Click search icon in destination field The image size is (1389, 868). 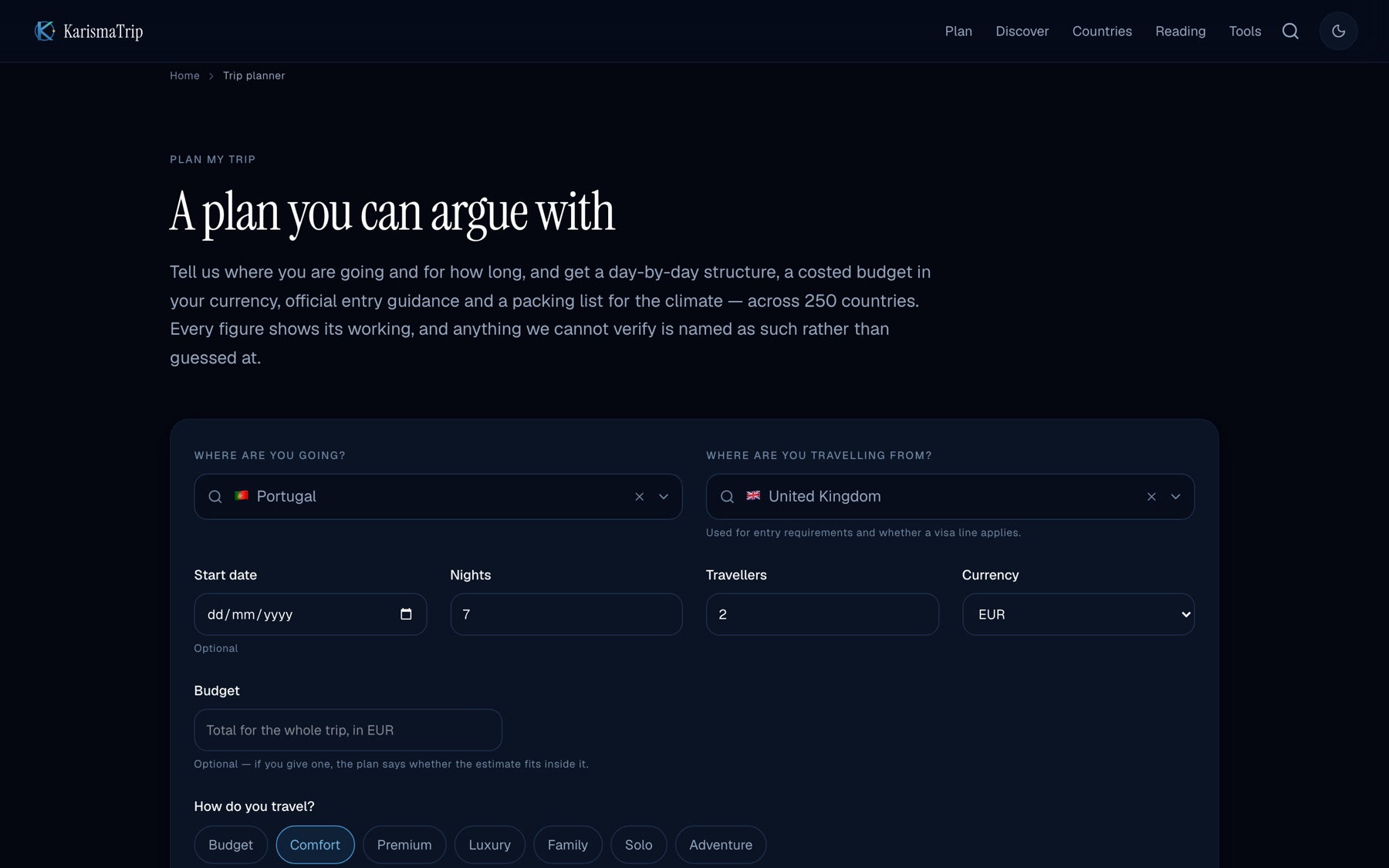pos(215,497)
